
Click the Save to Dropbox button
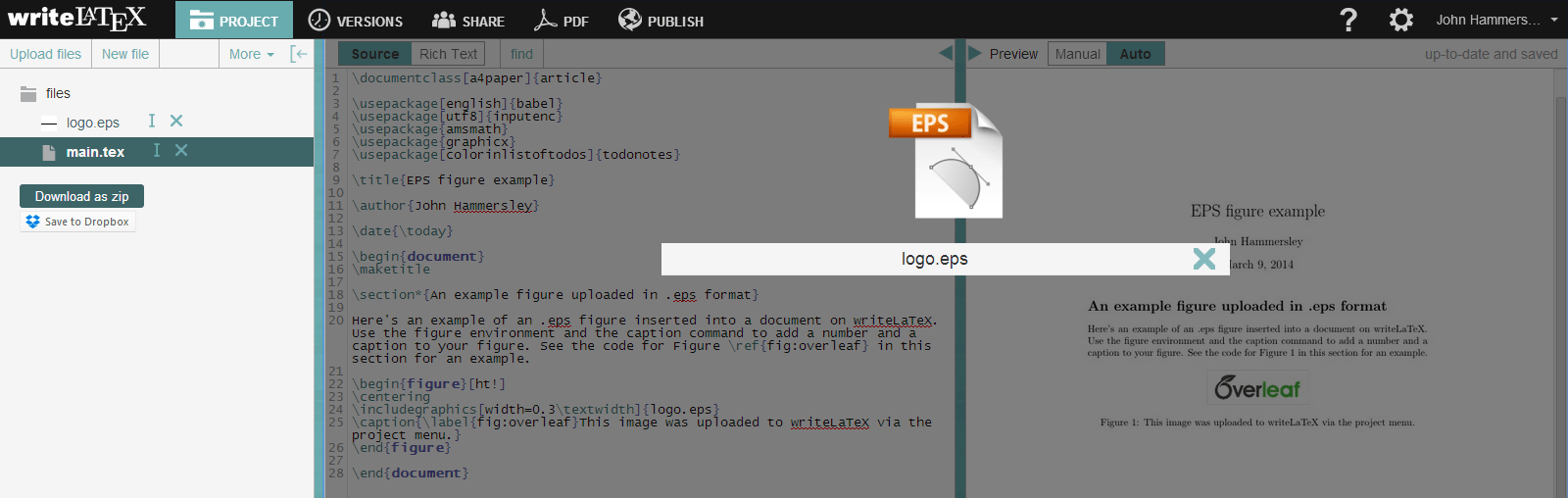coord(78,222)
